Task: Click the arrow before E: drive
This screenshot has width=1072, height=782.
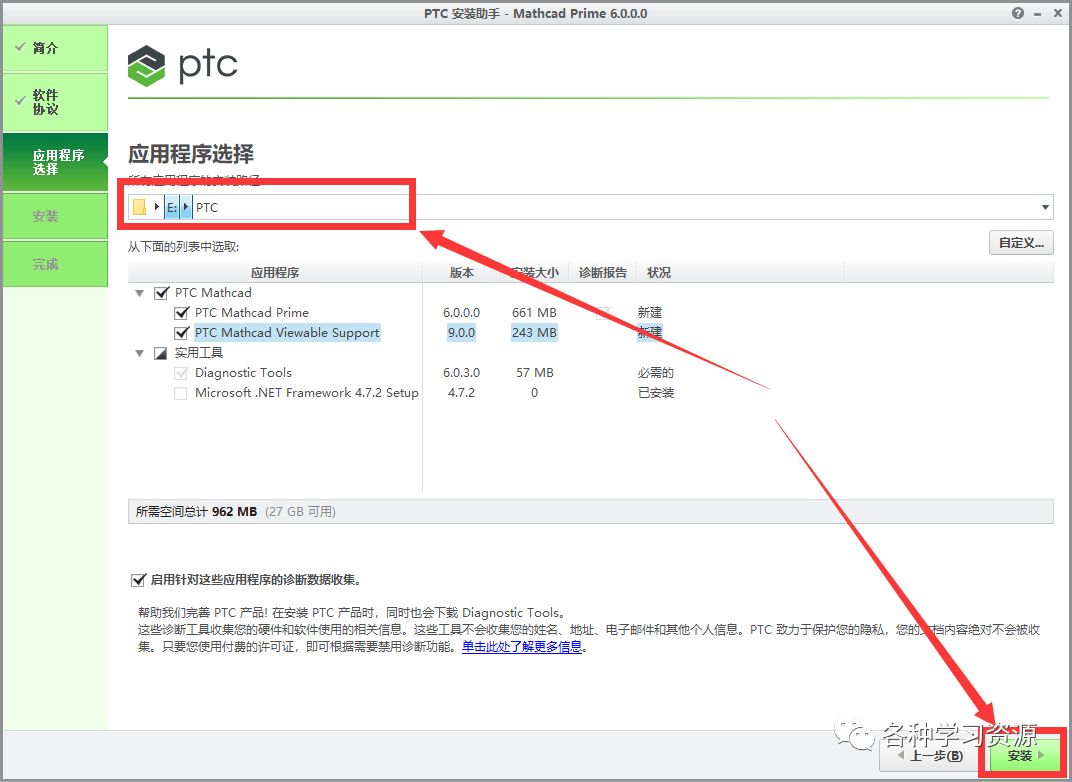Action: (157, 206)
